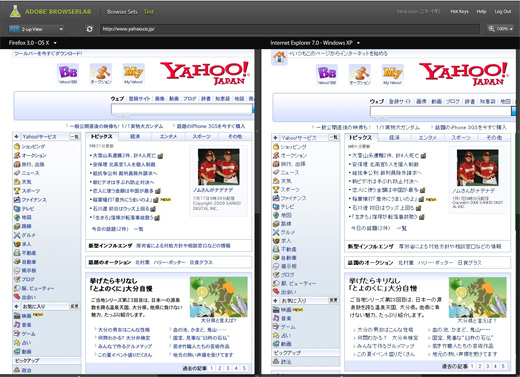Click the Oita map illustration in the Firefox pane
Viewport: 520px width, 377px height.
click(x=219, y=297)
